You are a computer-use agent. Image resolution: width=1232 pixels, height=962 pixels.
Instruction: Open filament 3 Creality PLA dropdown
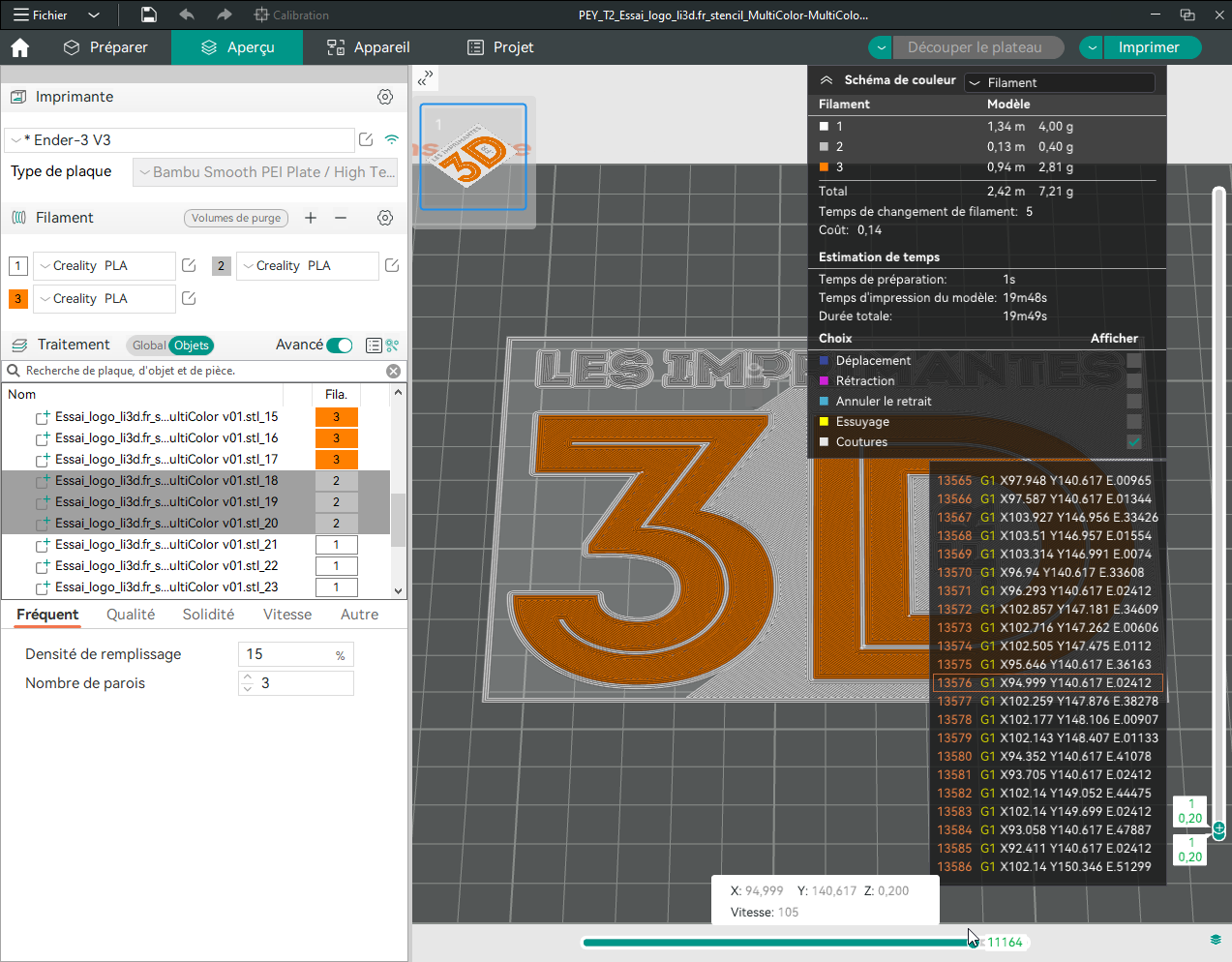(105, 299)
